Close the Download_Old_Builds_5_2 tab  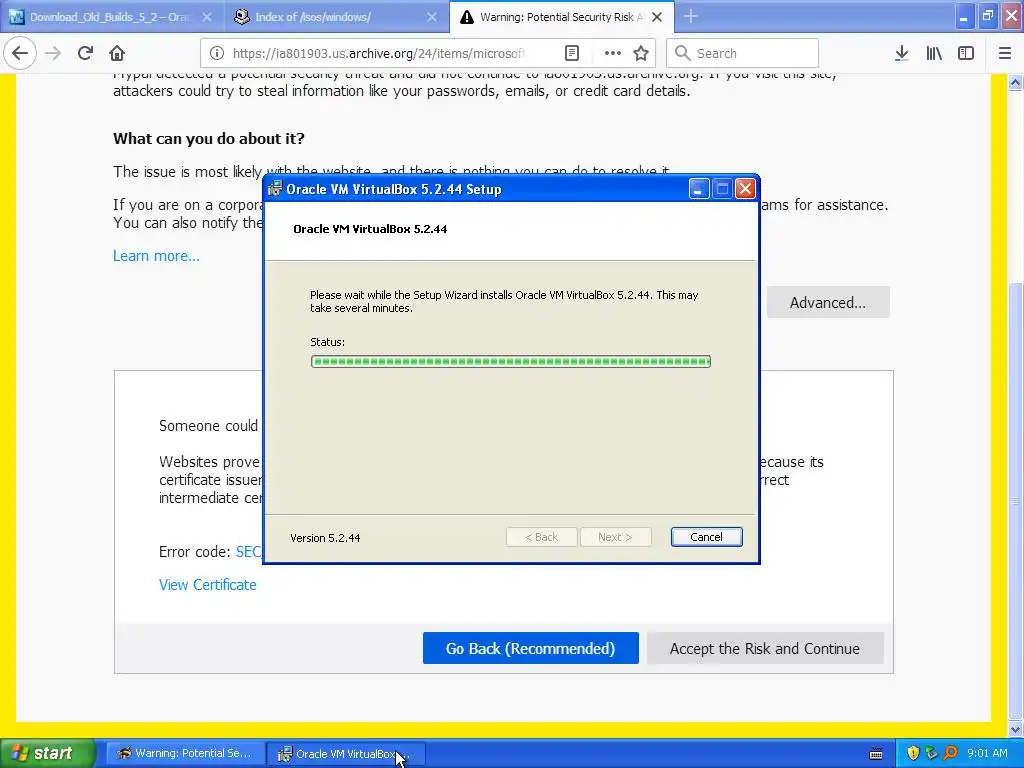point(206,17)
